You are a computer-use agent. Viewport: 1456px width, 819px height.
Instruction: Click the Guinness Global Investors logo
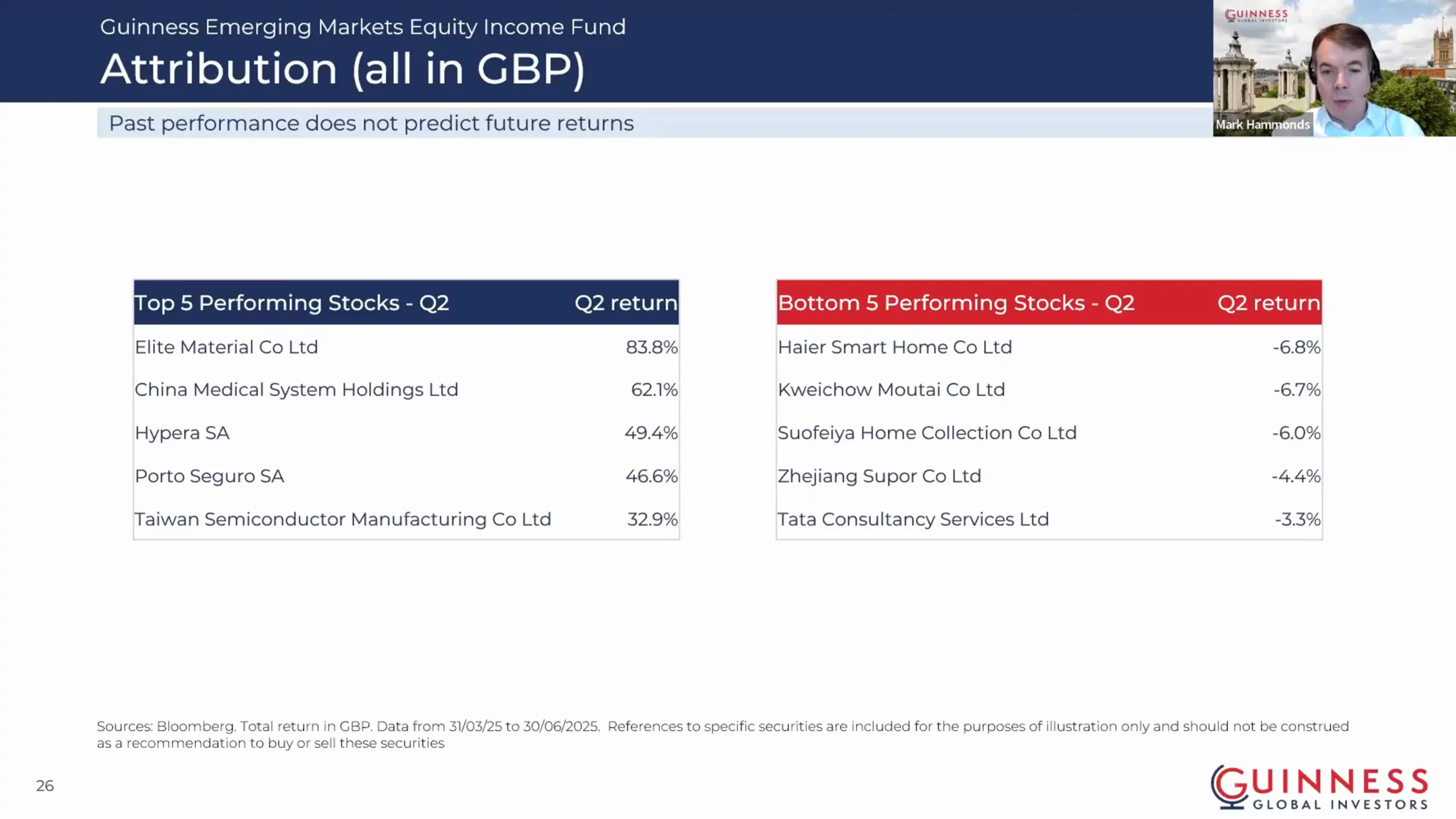[x=1319, y=788]
